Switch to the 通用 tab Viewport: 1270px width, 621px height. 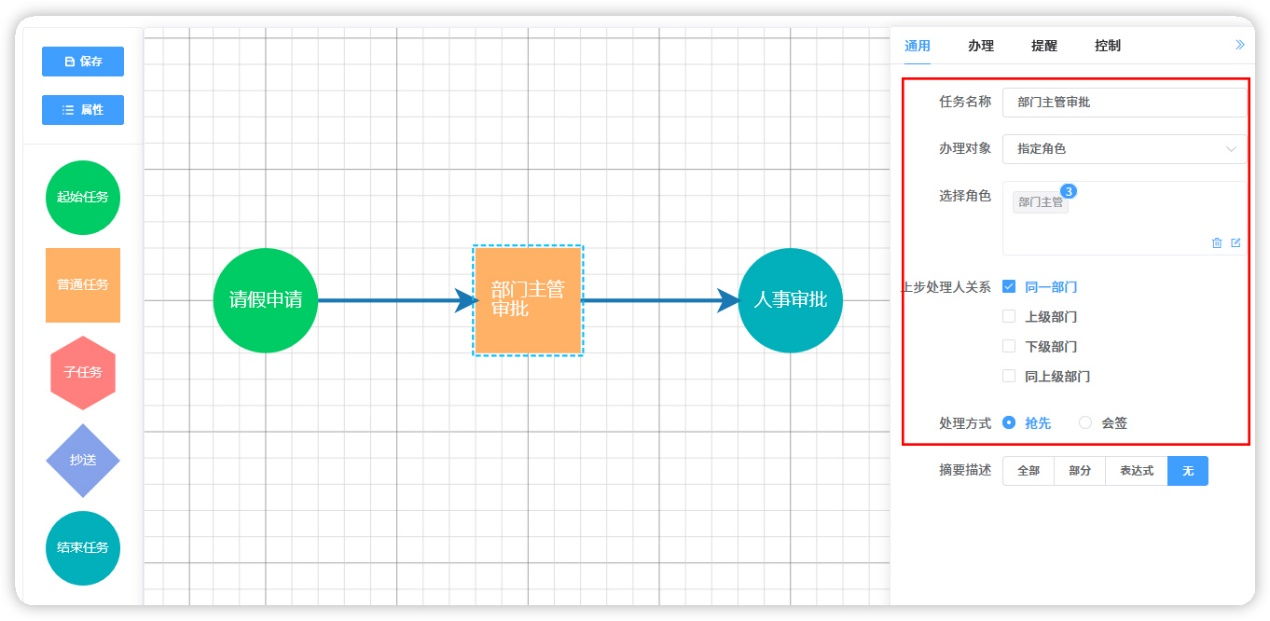pyautogui.click(x=917, y=46)
